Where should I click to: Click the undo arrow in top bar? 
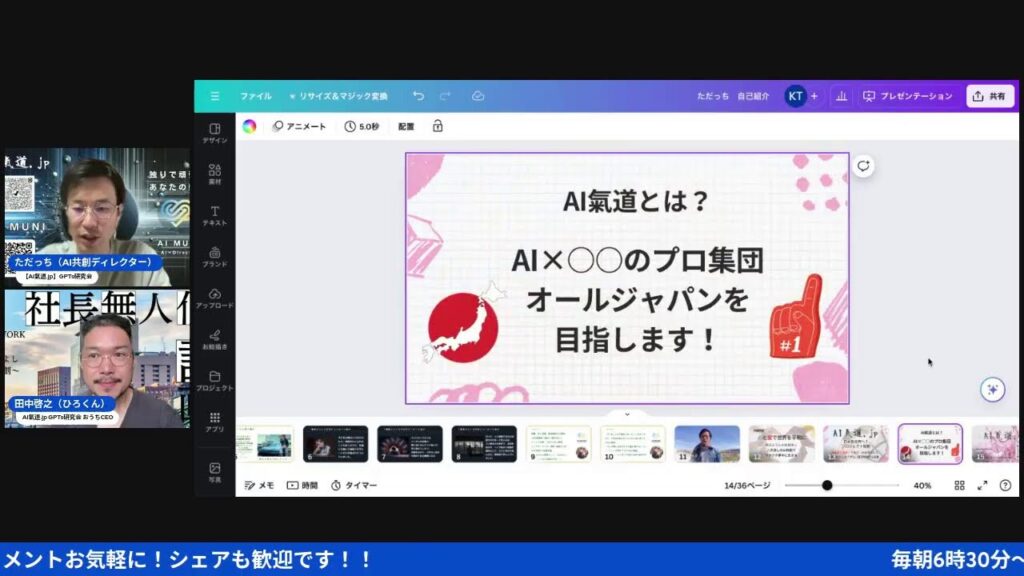coord(418,96)
